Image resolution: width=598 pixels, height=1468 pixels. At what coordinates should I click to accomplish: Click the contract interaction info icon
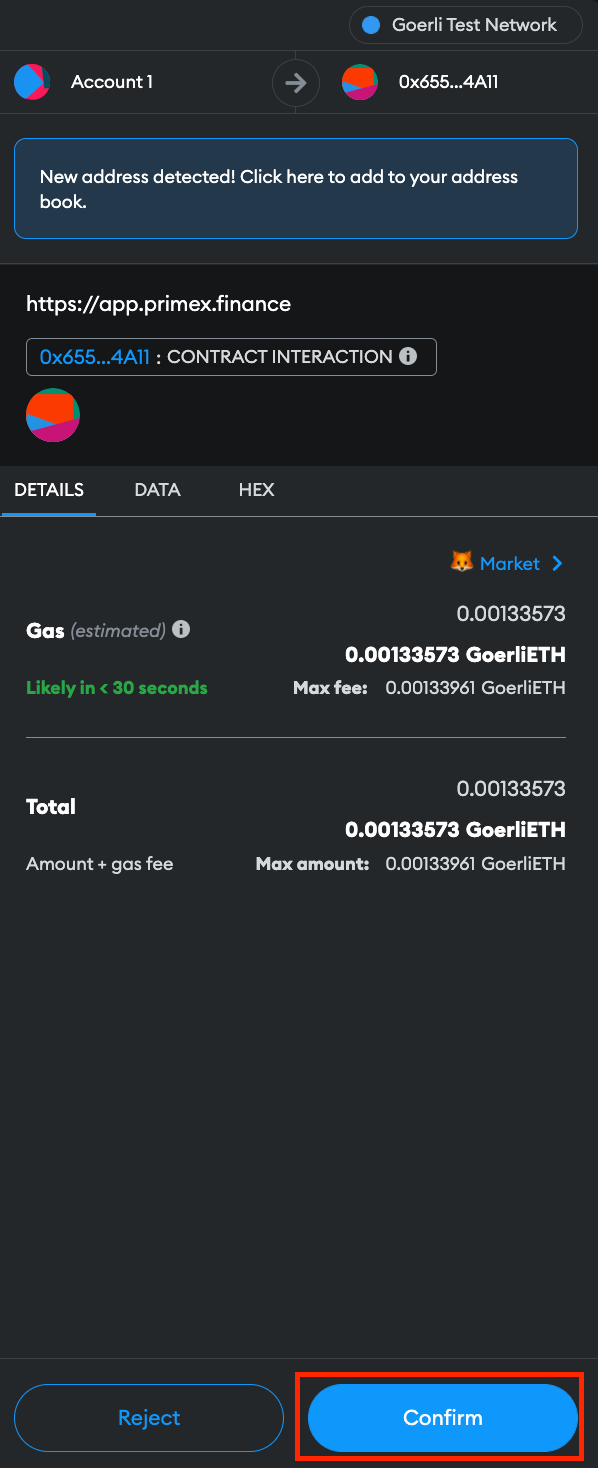(x=408, y=356)
